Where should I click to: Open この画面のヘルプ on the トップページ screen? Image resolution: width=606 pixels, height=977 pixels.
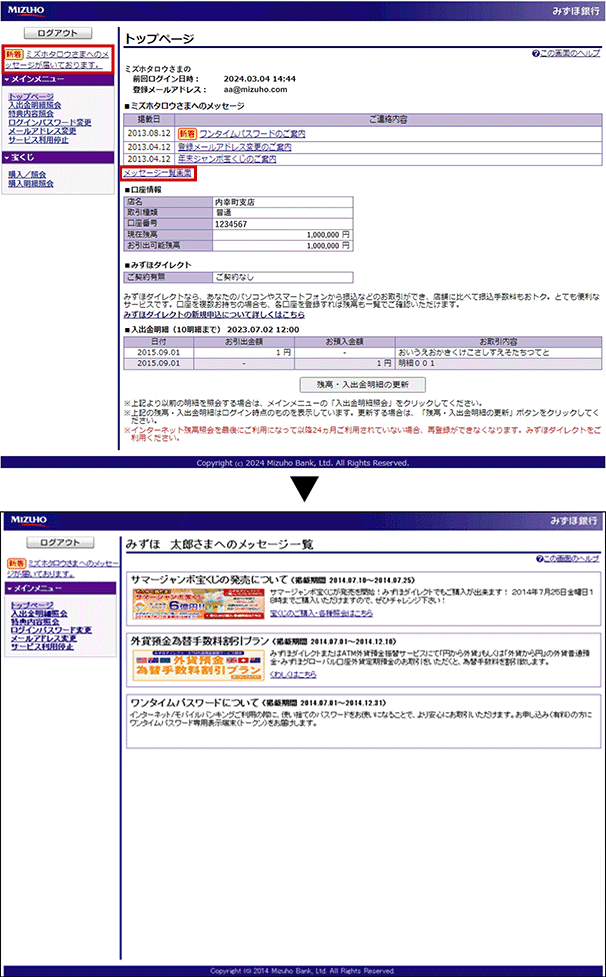(x=566, y=54)
